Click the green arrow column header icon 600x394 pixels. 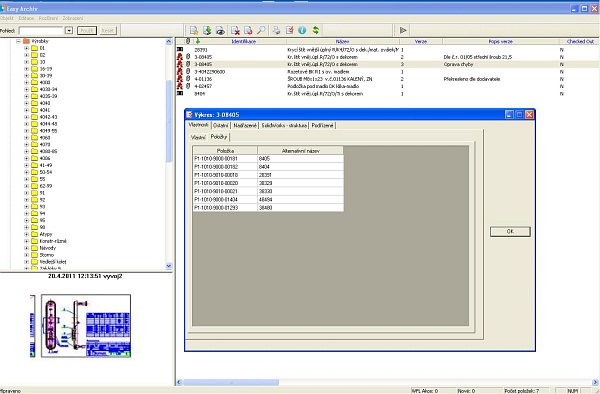(x=197, y=41)
